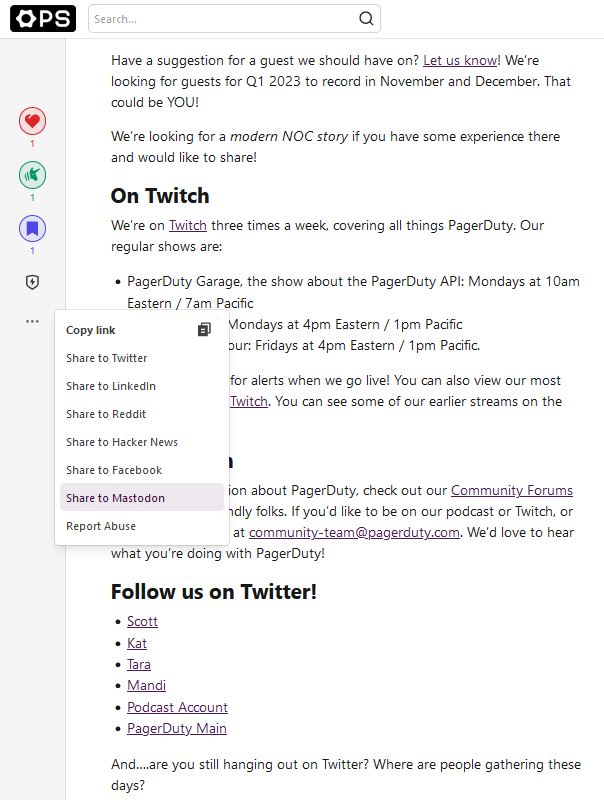The image size is (604, 800).
Task: Choose Share to Hacker News
Action: point(122,442)
